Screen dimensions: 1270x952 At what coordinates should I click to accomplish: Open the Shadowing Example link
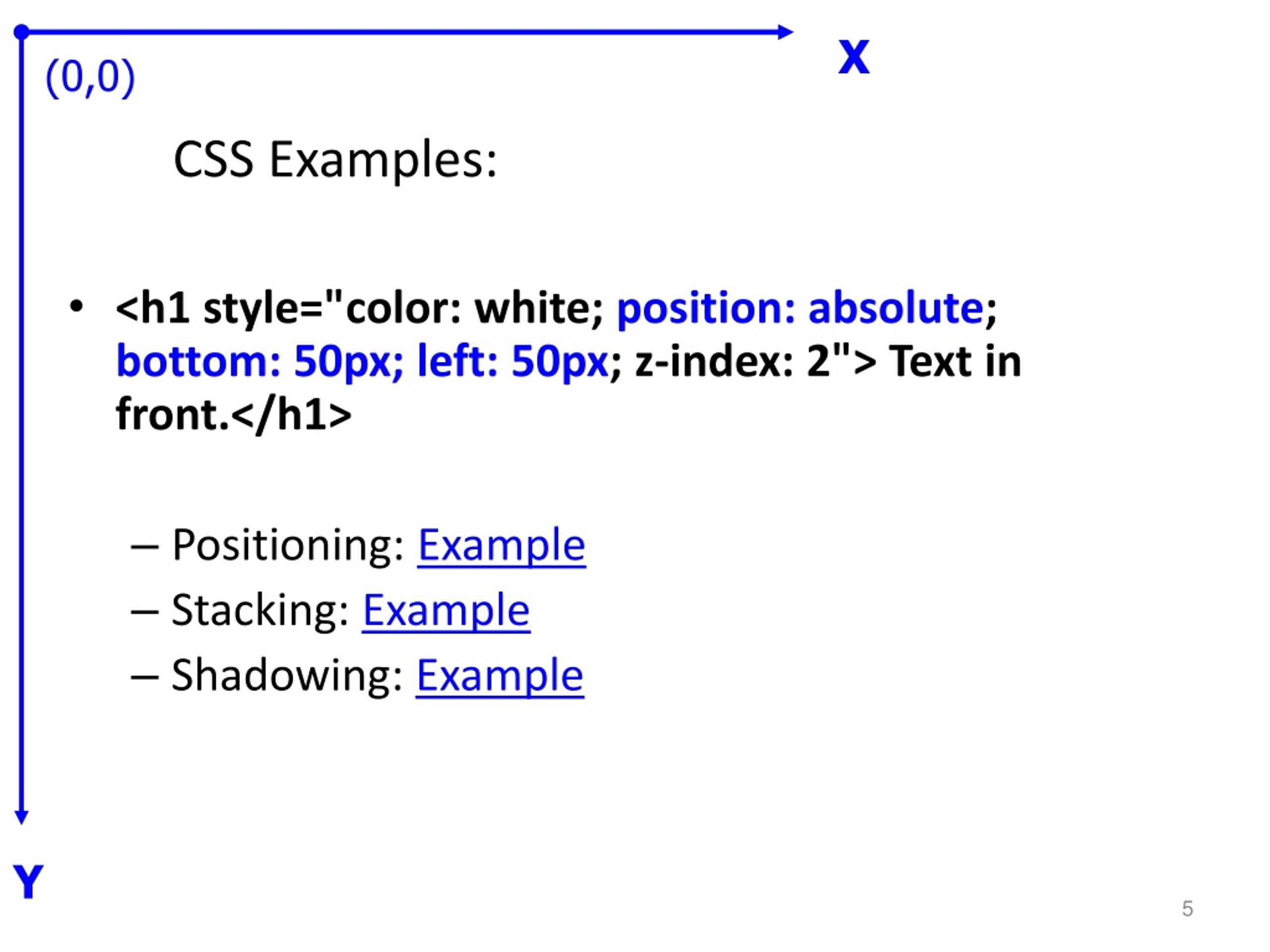click(x=500, y=676)
